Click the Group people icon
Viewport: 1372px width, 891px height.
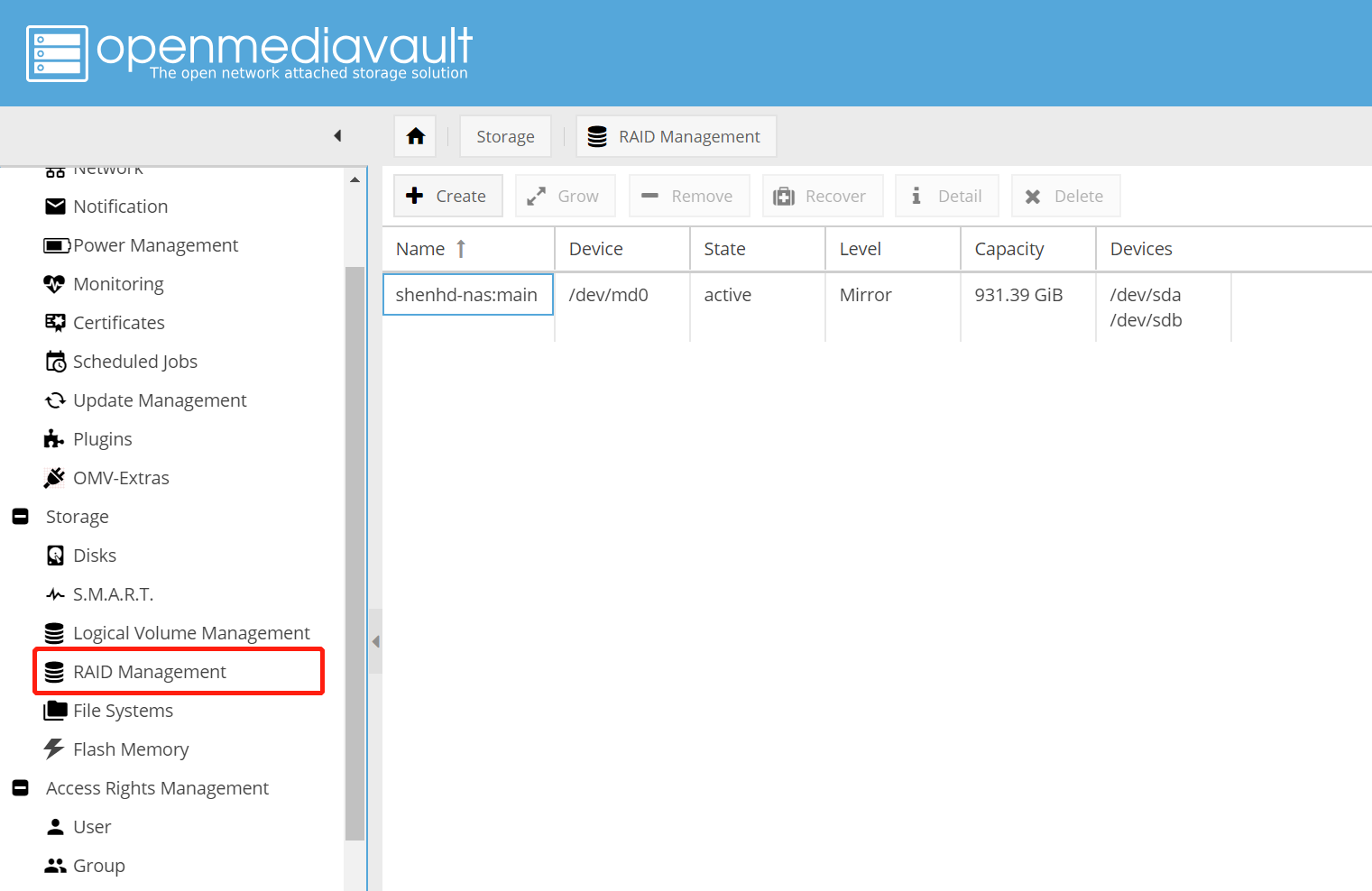point(55,866)
